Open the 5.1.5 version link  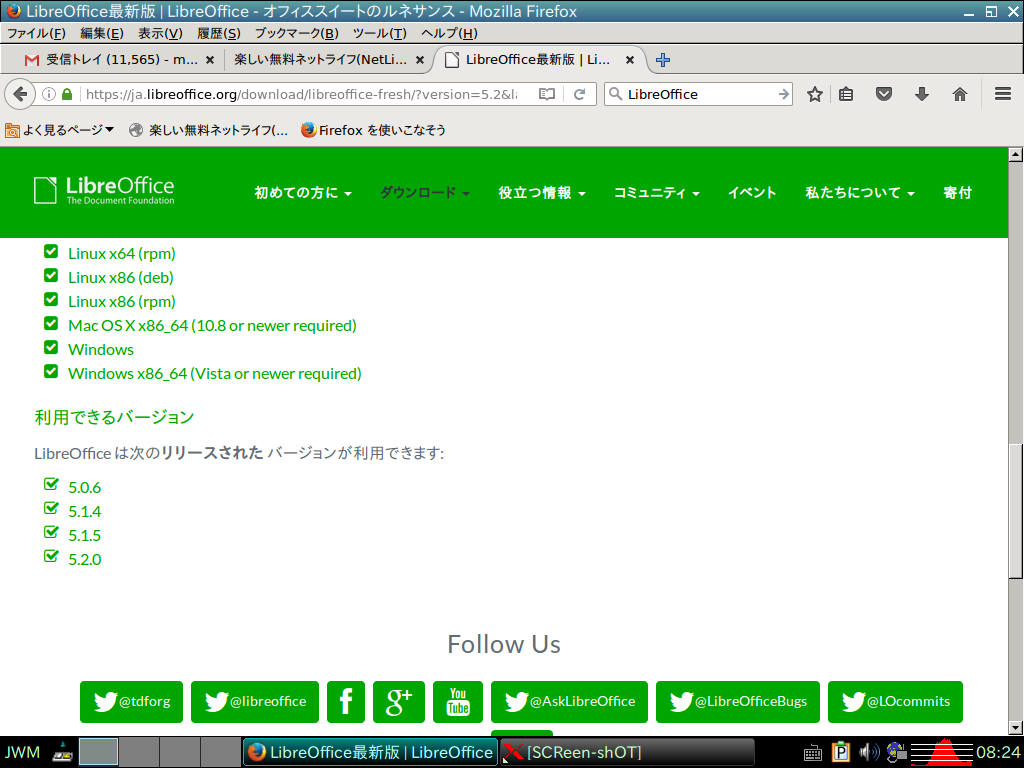[85, 536]
